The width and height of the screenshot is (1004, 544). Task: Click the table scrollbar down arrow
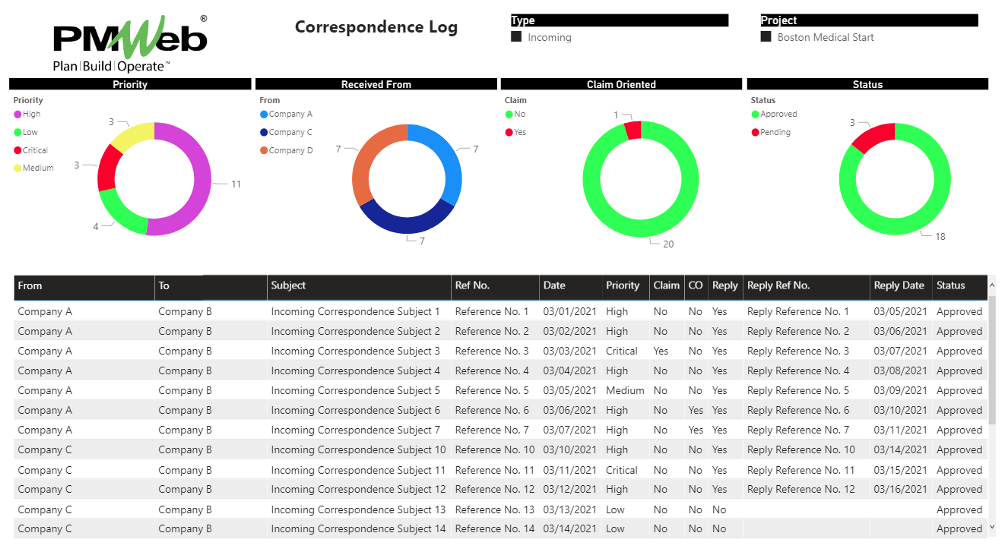(991, 527)
